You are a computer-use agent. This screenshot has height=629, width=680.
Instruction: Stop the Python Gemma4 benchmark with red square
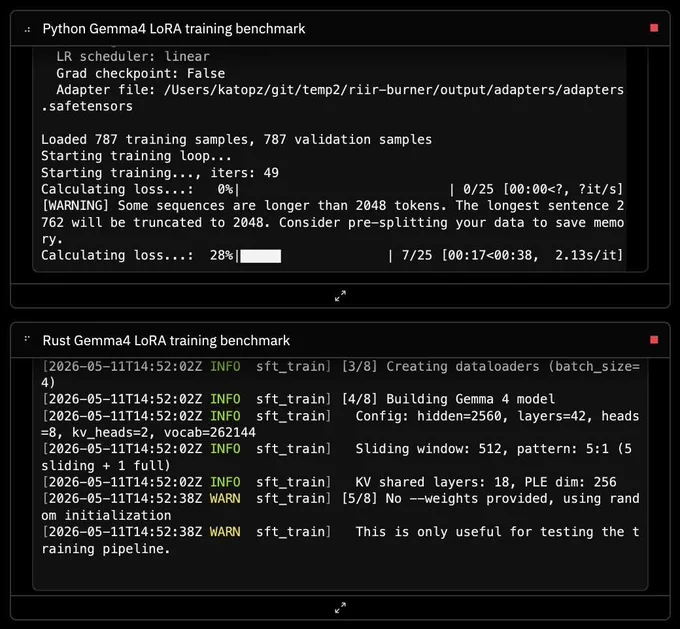[654, 28]
